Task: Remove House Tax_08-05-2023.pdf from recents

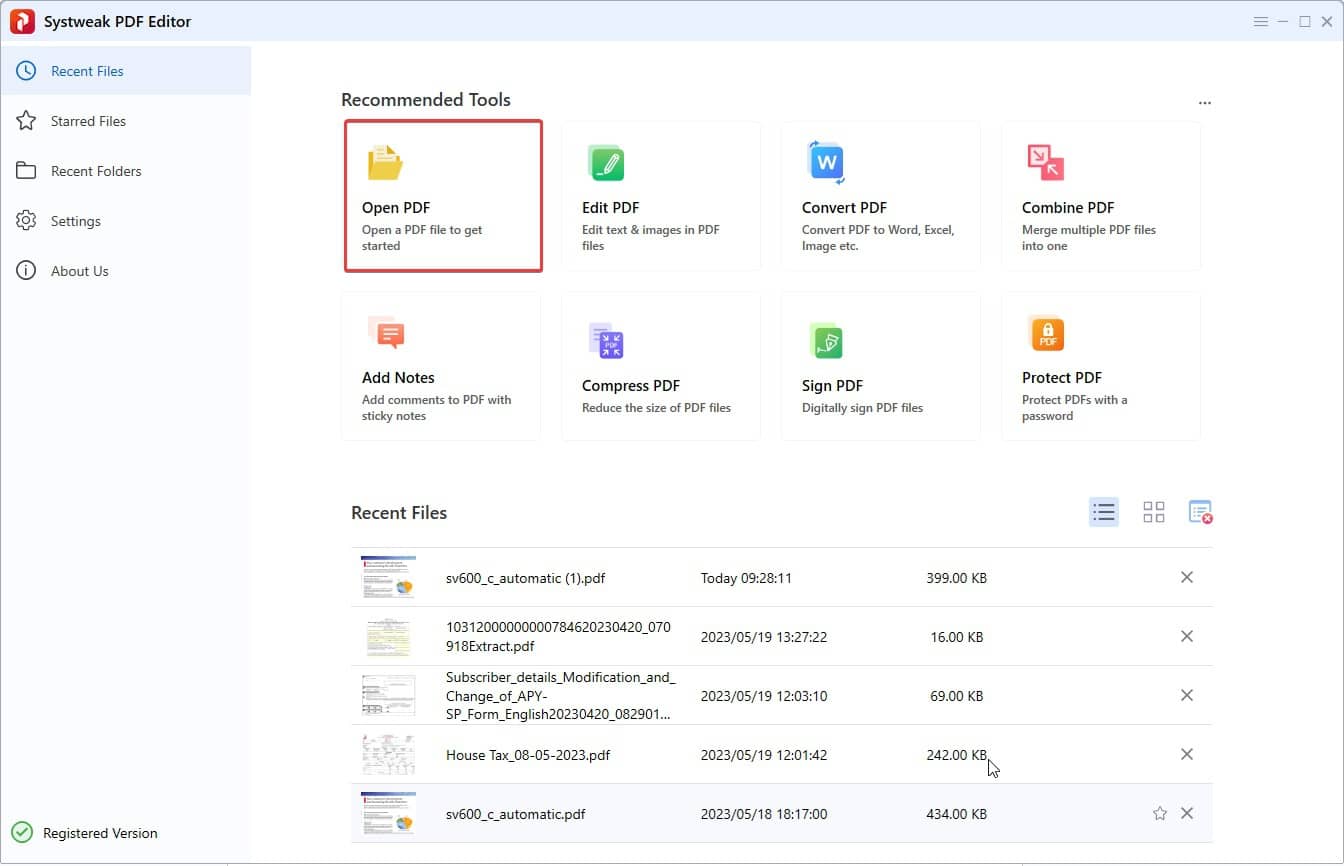Action: pos(1187,754)
